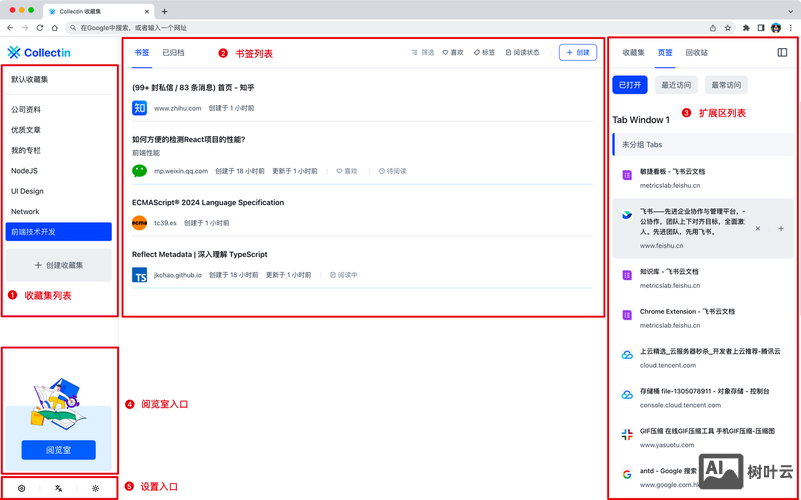Filter bookmarks by 喜欢
801x500 pixels.
click(453, 53)
